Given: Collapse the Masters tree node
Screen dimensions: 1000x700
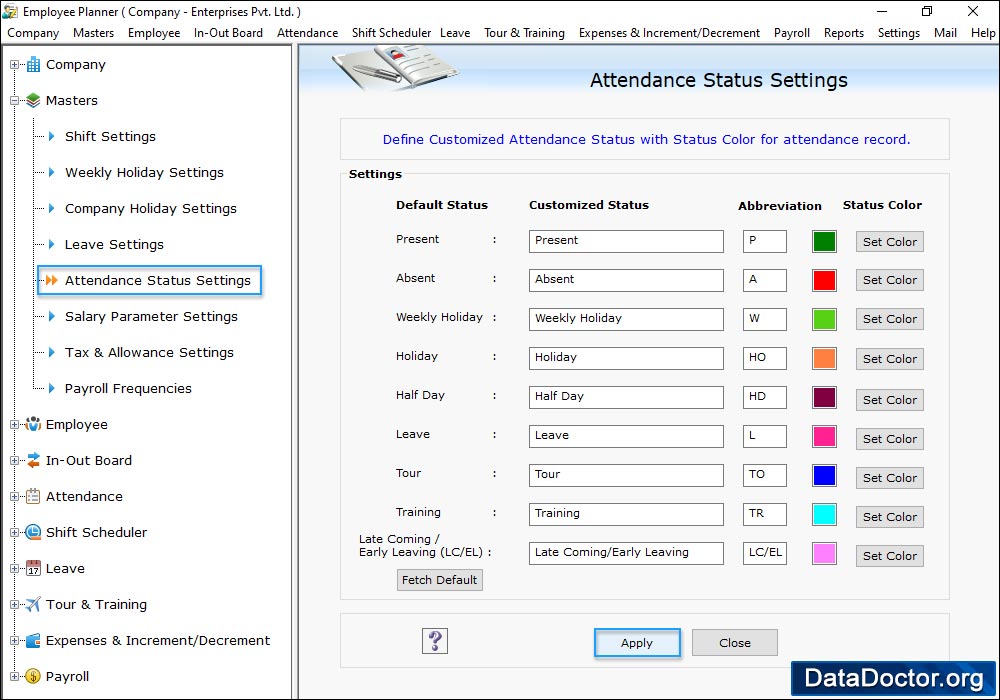Looking at the screenshot, I should 14,100.
